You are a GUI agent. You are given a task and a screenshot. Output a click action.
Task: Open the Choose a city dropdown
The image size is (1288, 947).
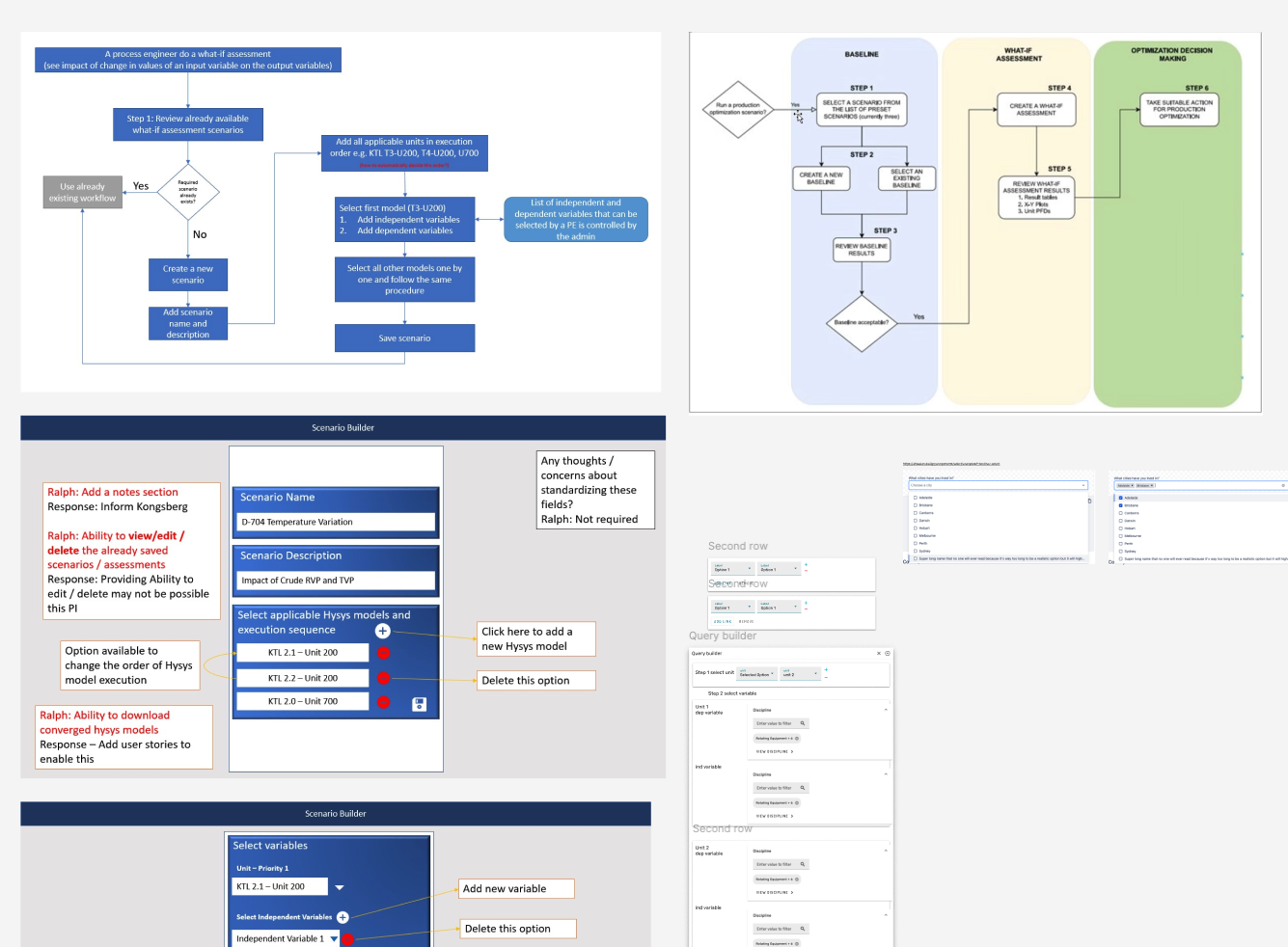(x=998, y=485)
